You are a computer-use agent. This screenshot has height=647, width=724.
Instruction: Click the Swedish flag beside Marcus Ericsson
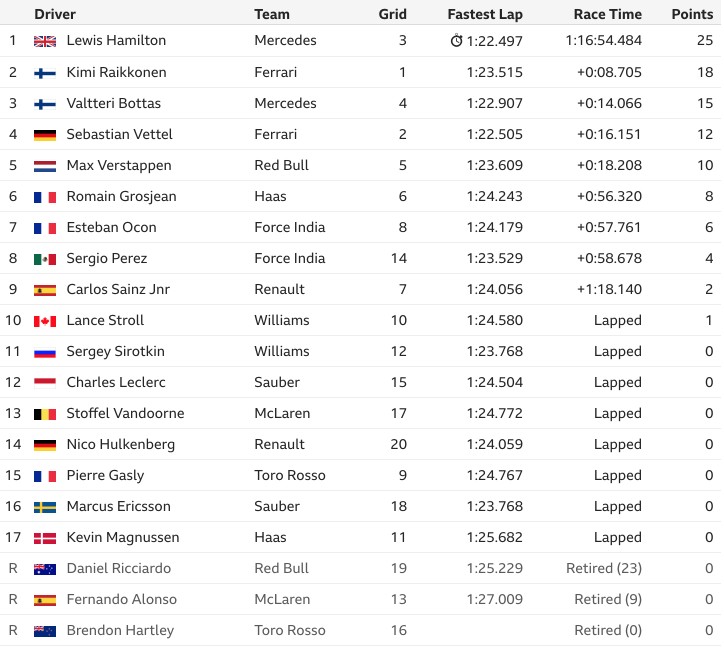coord(45,507)
